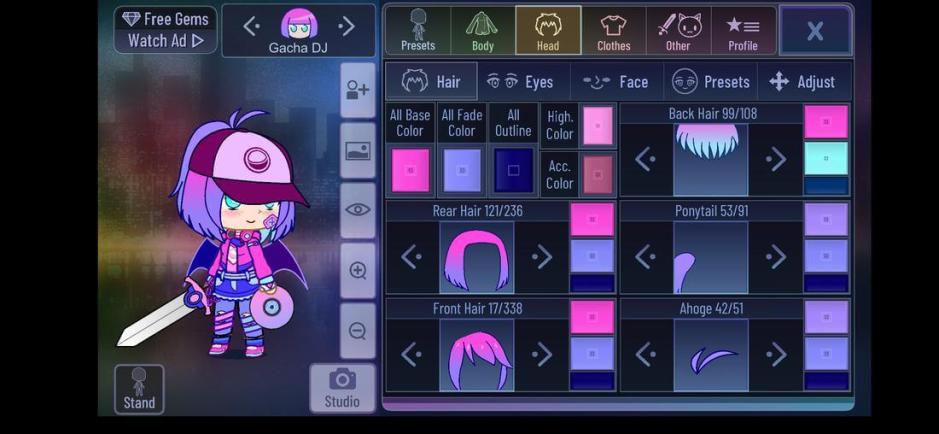Open the Clothes category tab
The height and width of the screenshot is (434, 939).
point(614,31)
